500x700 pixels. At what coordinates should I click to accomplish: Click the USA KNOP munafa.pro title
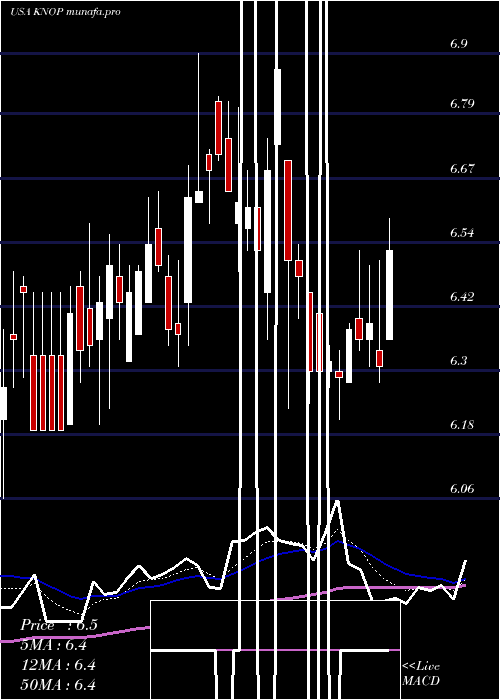click(65, 12)
